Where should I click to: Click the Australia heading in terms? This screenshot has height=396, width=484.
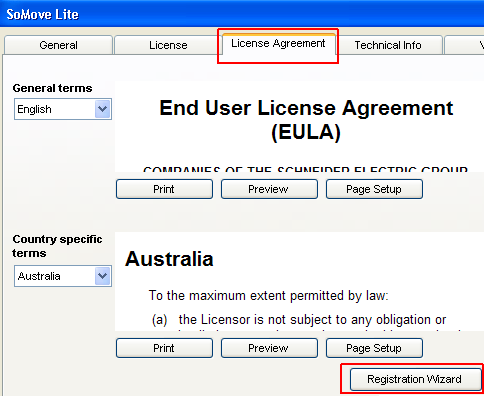coord(169,259)
